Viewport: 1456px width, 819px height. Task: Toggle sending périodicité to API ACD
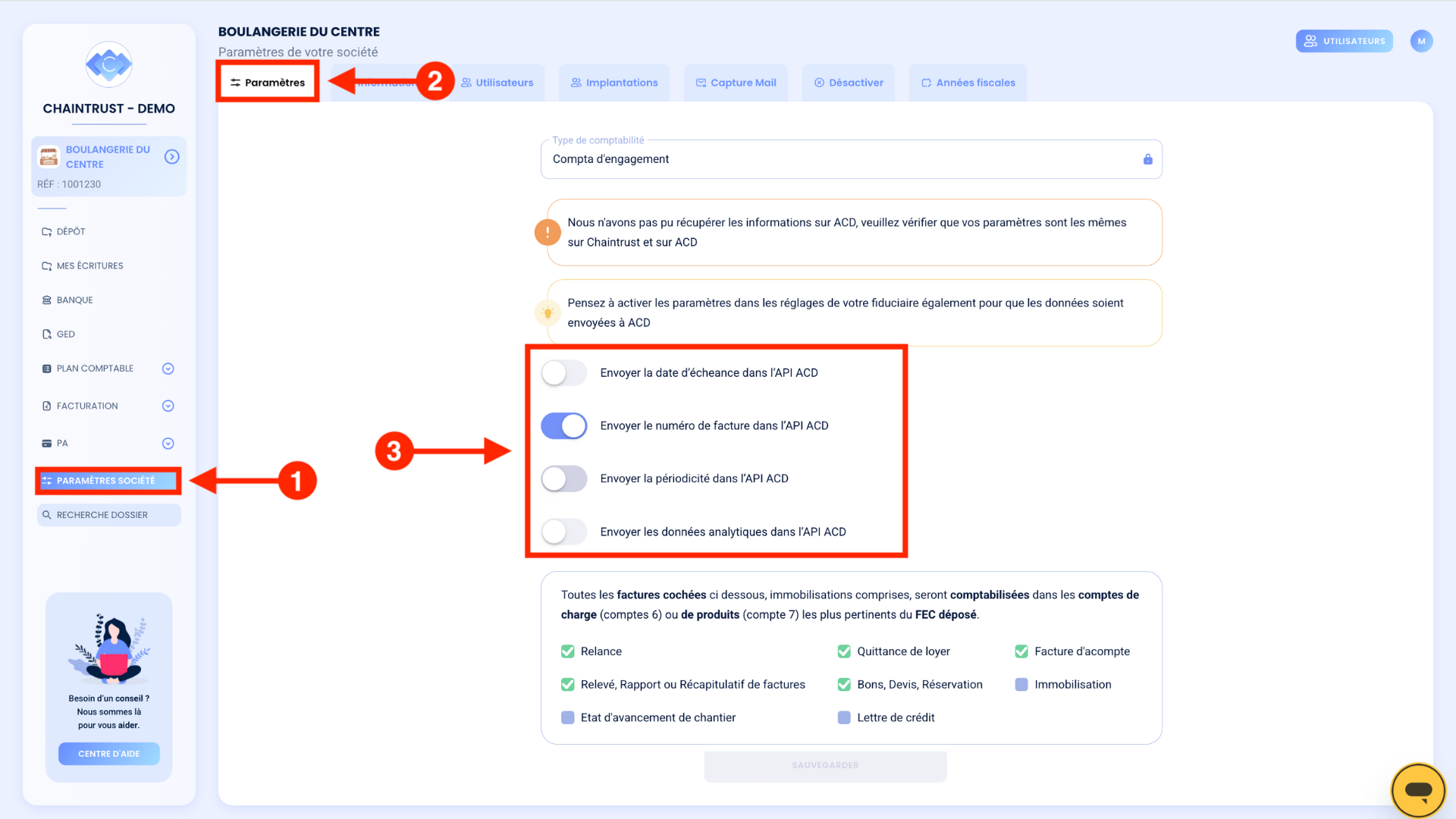[564, 479]
